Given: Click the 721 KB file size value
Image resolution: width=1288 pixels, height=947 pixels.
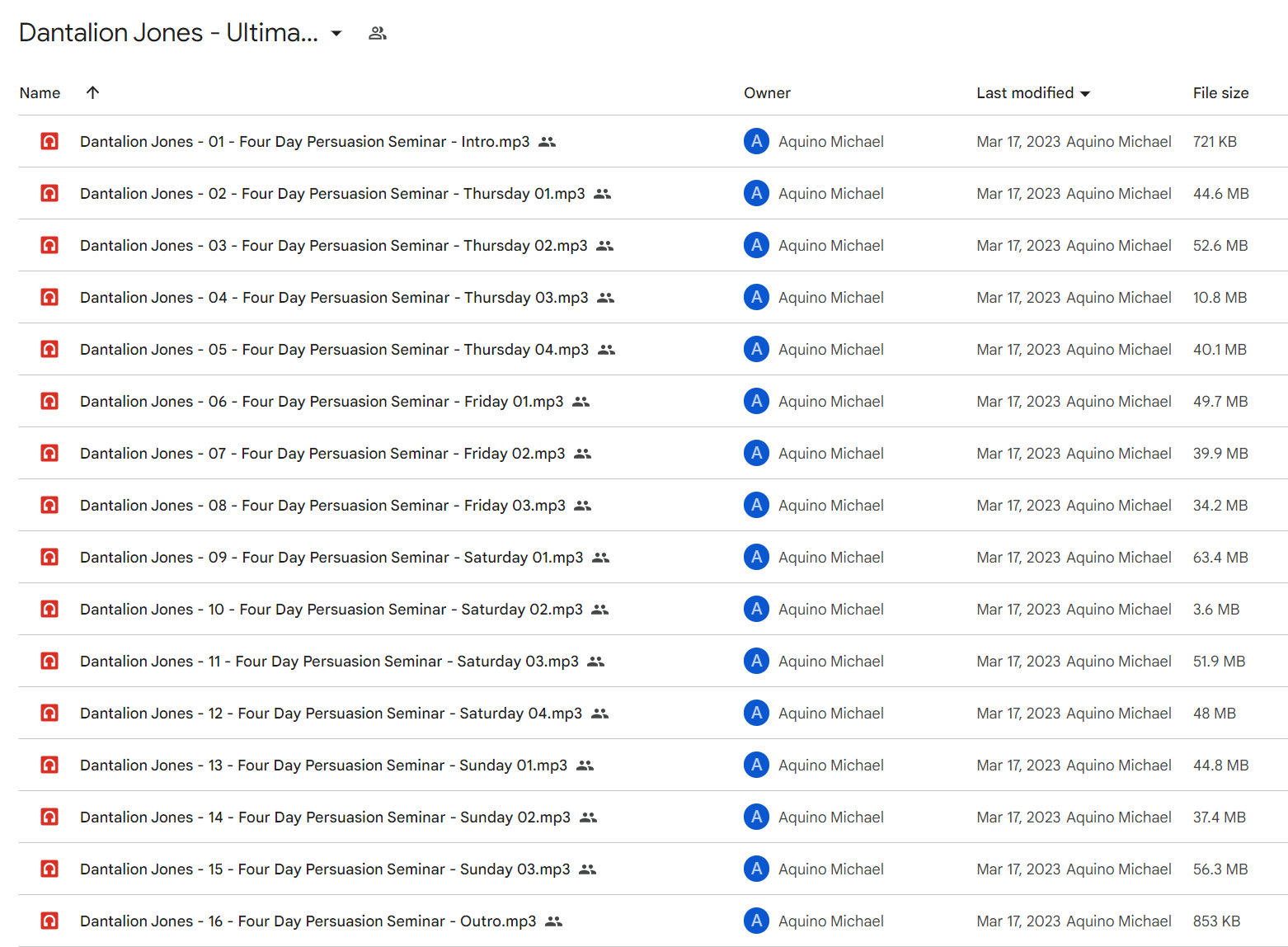Looking at the screenshot, I should (1215, 142).
